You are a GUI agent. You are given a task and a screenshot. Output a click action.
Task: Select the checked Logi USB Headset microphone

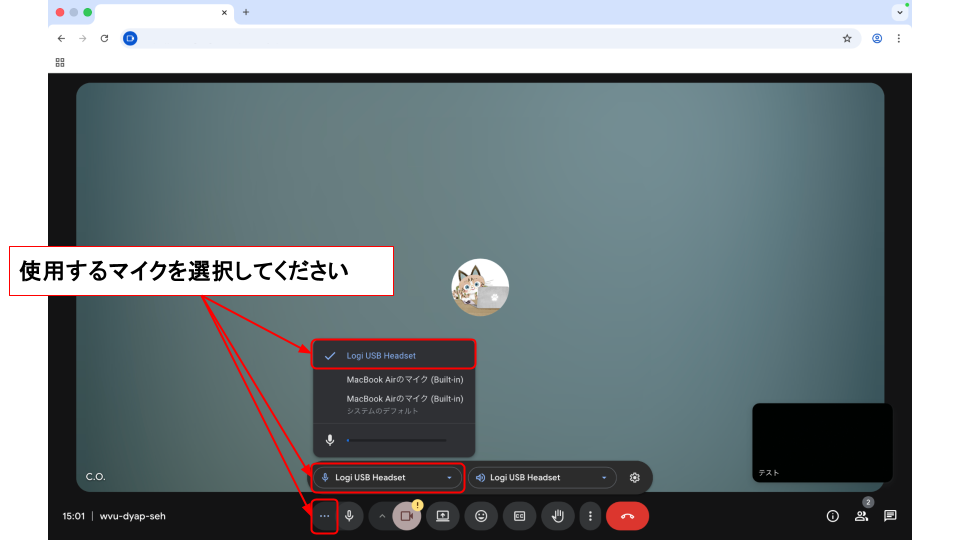393,355
